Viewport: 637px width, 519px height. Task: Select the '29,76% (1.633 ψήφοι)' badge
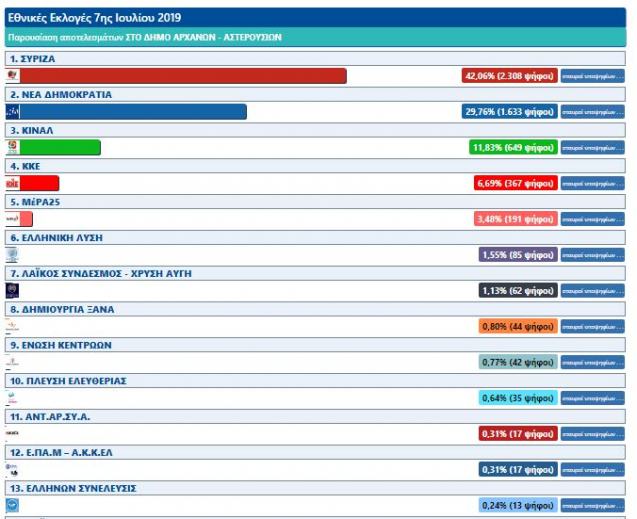point(509,112)
